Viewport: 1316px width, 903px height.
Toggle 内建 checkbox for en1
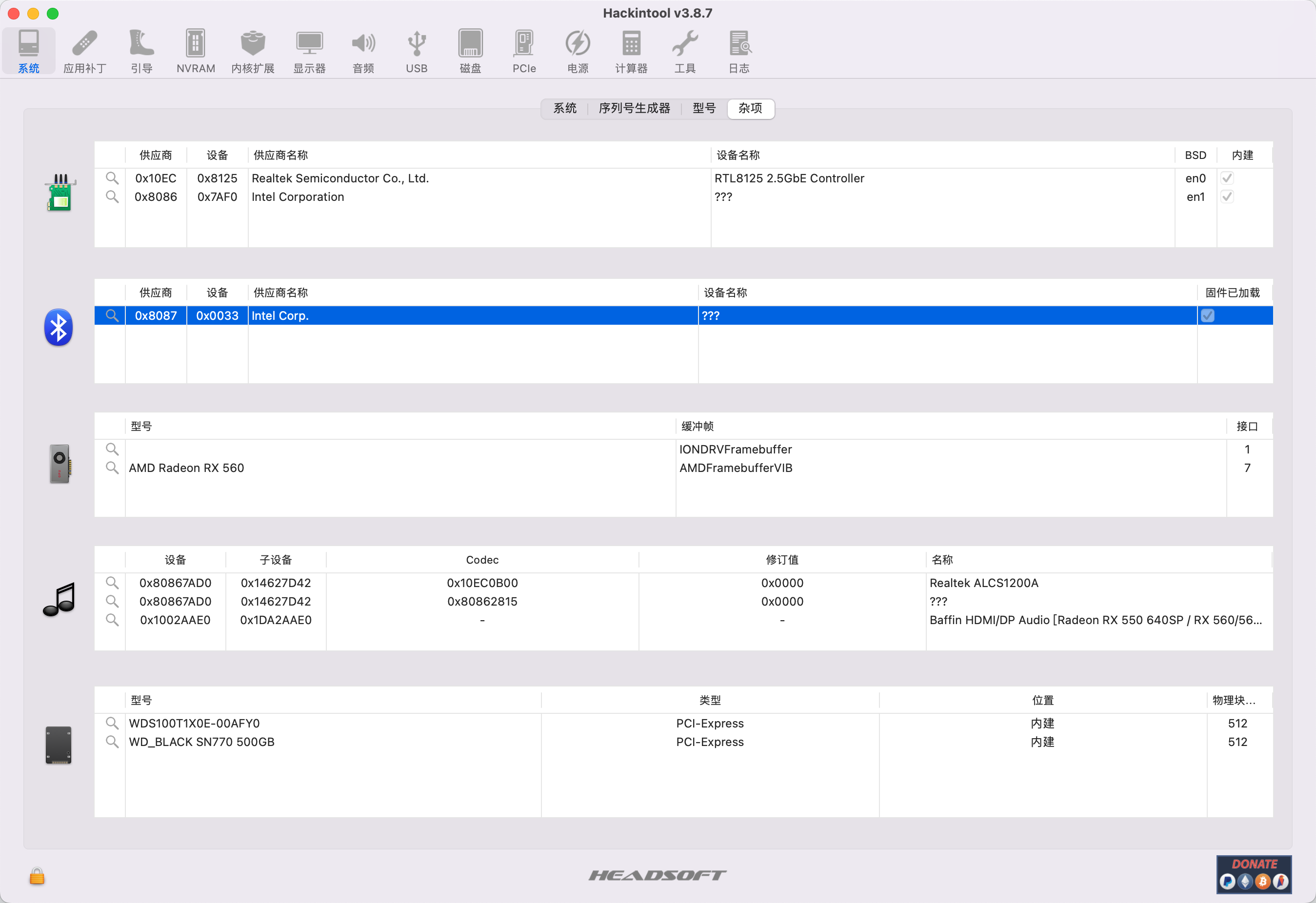click(x=1227, y=197)
